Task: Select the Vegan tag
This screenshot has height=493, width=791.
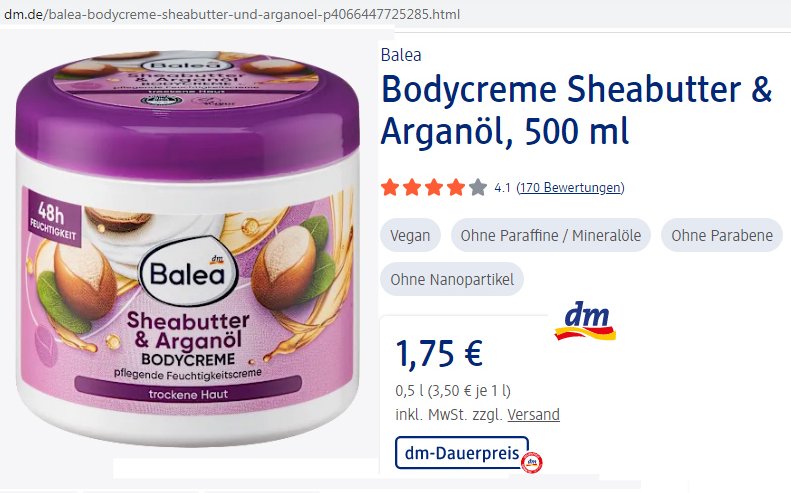Action: click(x=410, y=235)
